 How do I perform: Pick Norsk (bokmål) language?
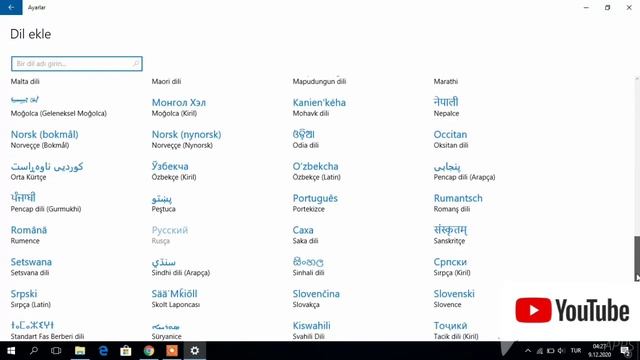coord(44,139)
